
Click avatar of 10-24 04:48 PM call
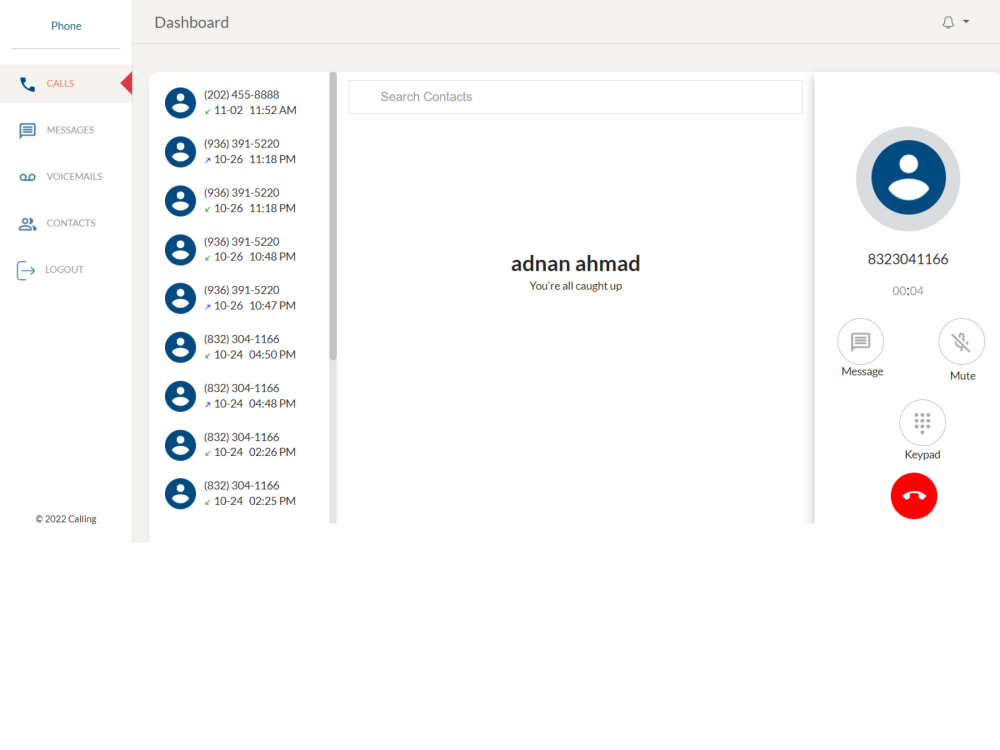pos(180,396)
